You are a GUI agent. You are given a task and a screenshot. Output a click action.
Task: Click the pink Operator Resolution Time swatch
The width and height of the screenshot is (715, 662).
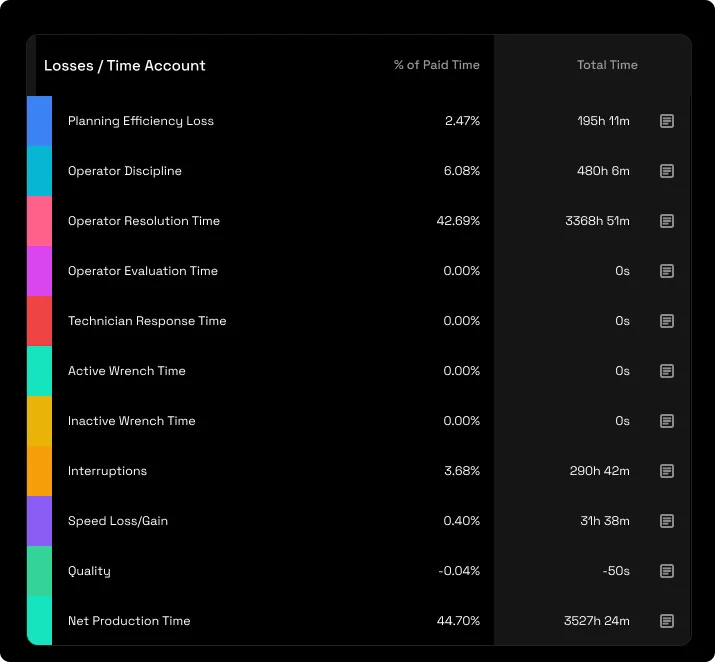(x=39, y=221)
